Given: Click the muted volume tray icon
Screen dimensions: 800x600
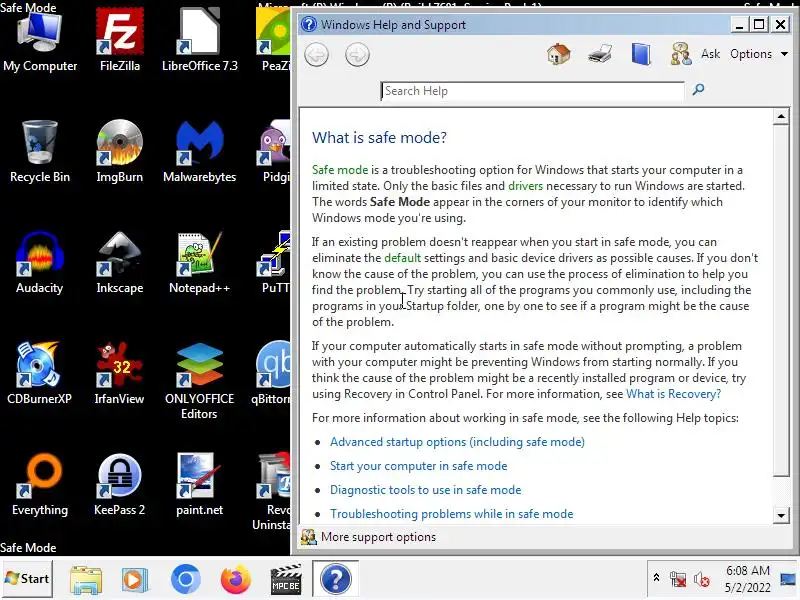Looking at the screenshot, I should 702,579.
